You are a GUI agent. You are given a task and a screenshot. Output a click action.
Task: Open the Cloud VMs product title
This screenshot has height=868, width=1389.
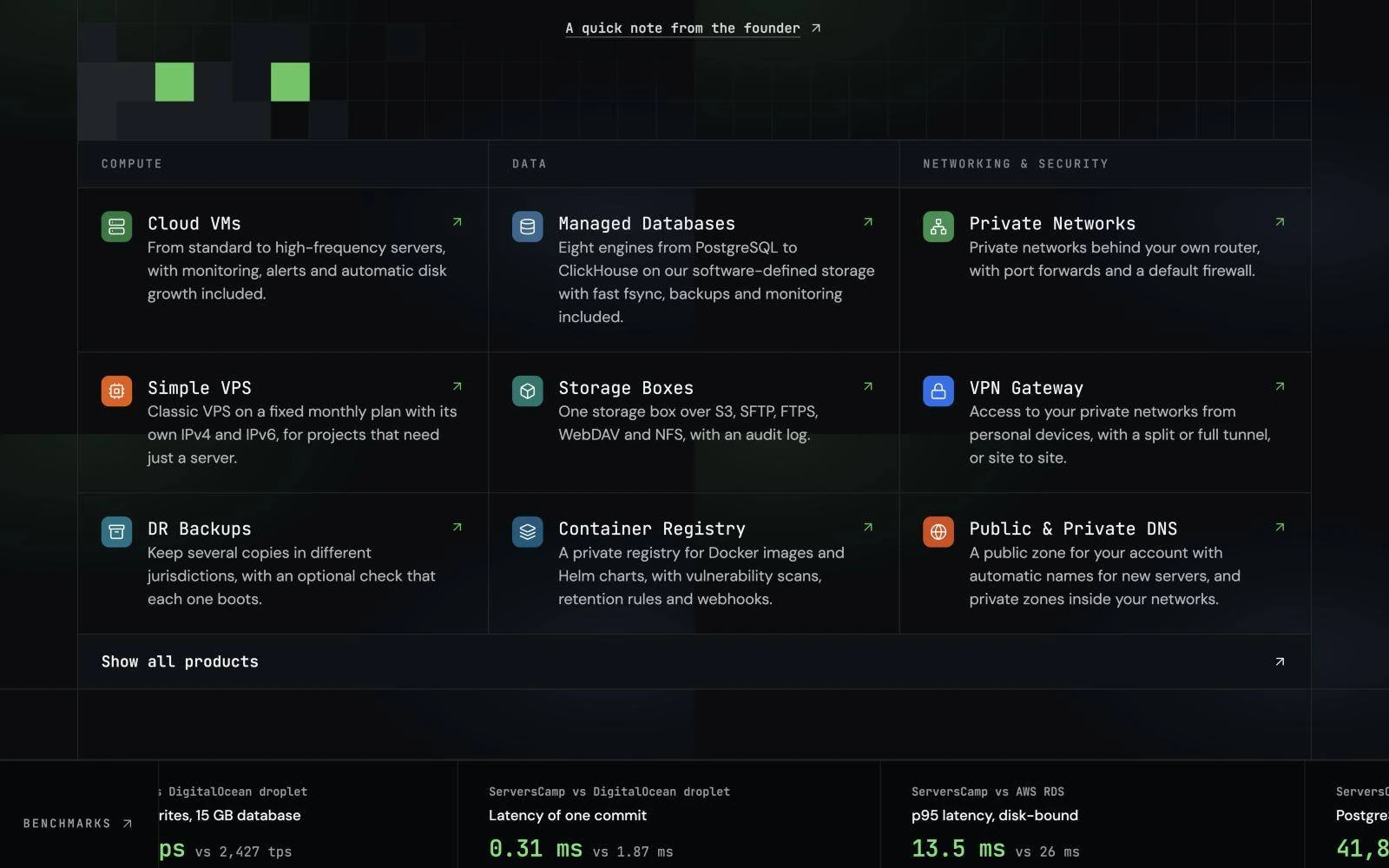tap(194, 223)
